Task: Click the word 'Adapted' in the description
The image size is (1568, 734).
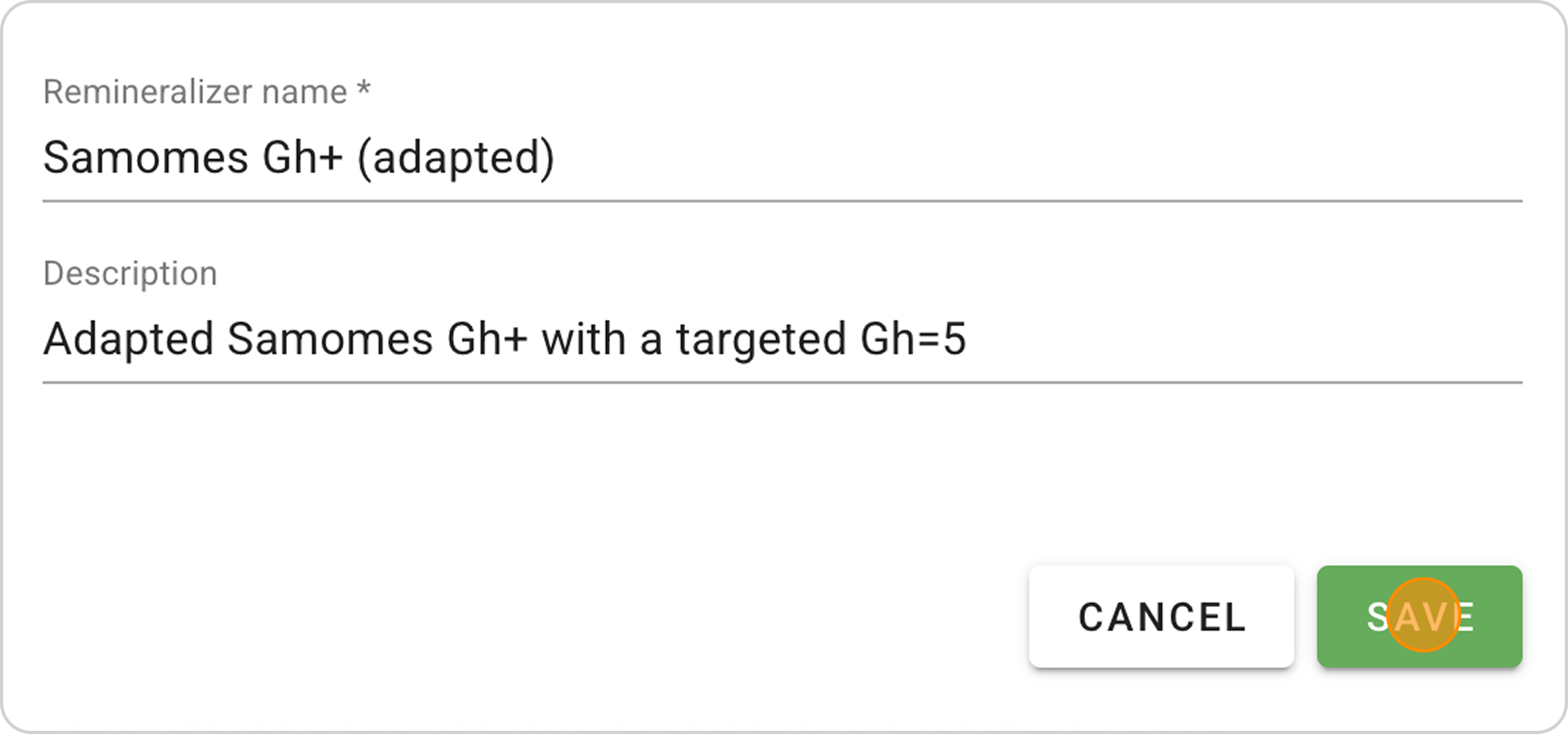Action: [x=128, y=339]
